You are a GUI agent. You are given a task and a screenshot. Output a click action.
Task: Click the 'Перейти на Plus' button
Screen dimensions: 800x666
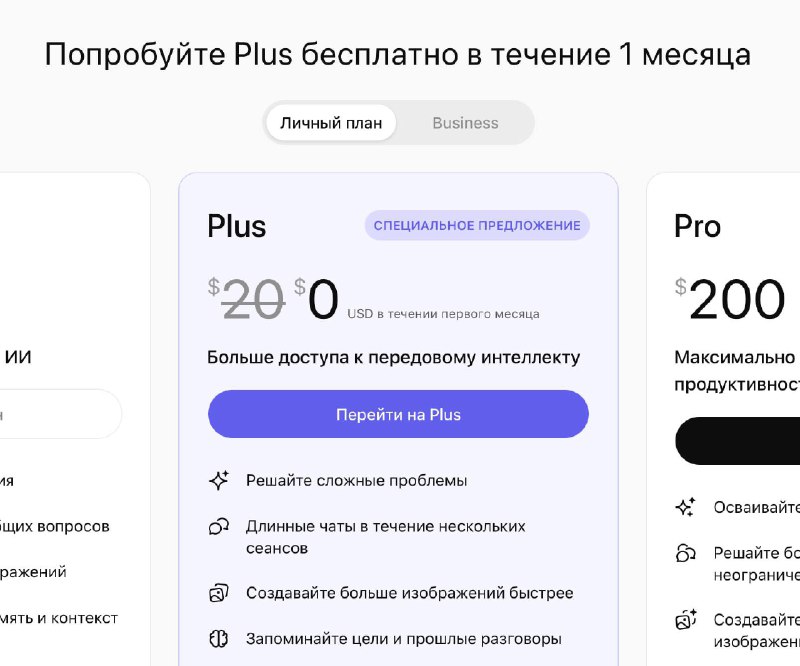(398, 414)
